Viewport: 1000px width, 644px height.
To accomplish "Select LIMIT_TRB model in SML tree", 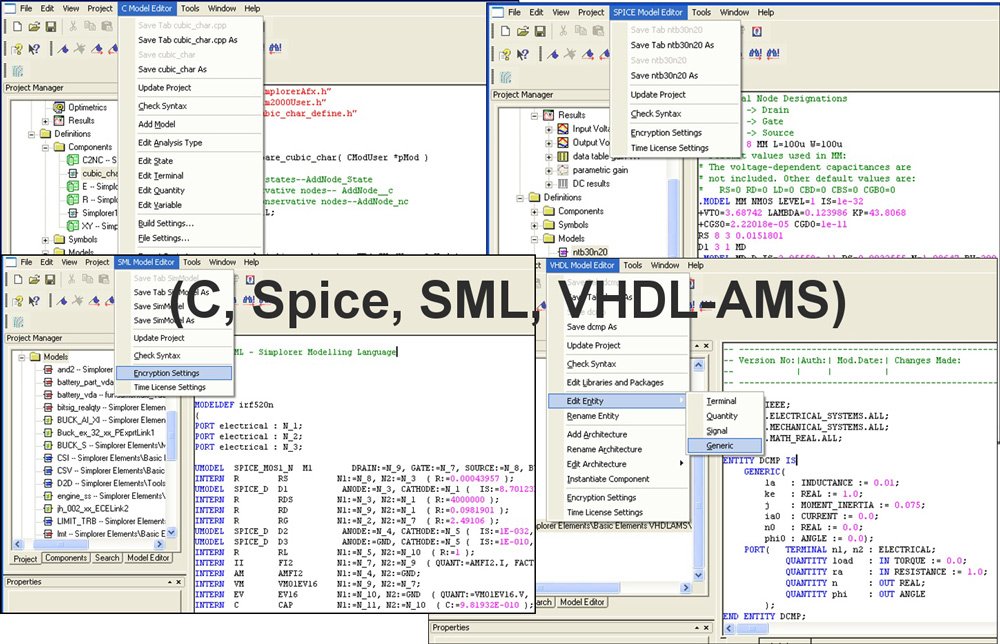I will [111, 522].
